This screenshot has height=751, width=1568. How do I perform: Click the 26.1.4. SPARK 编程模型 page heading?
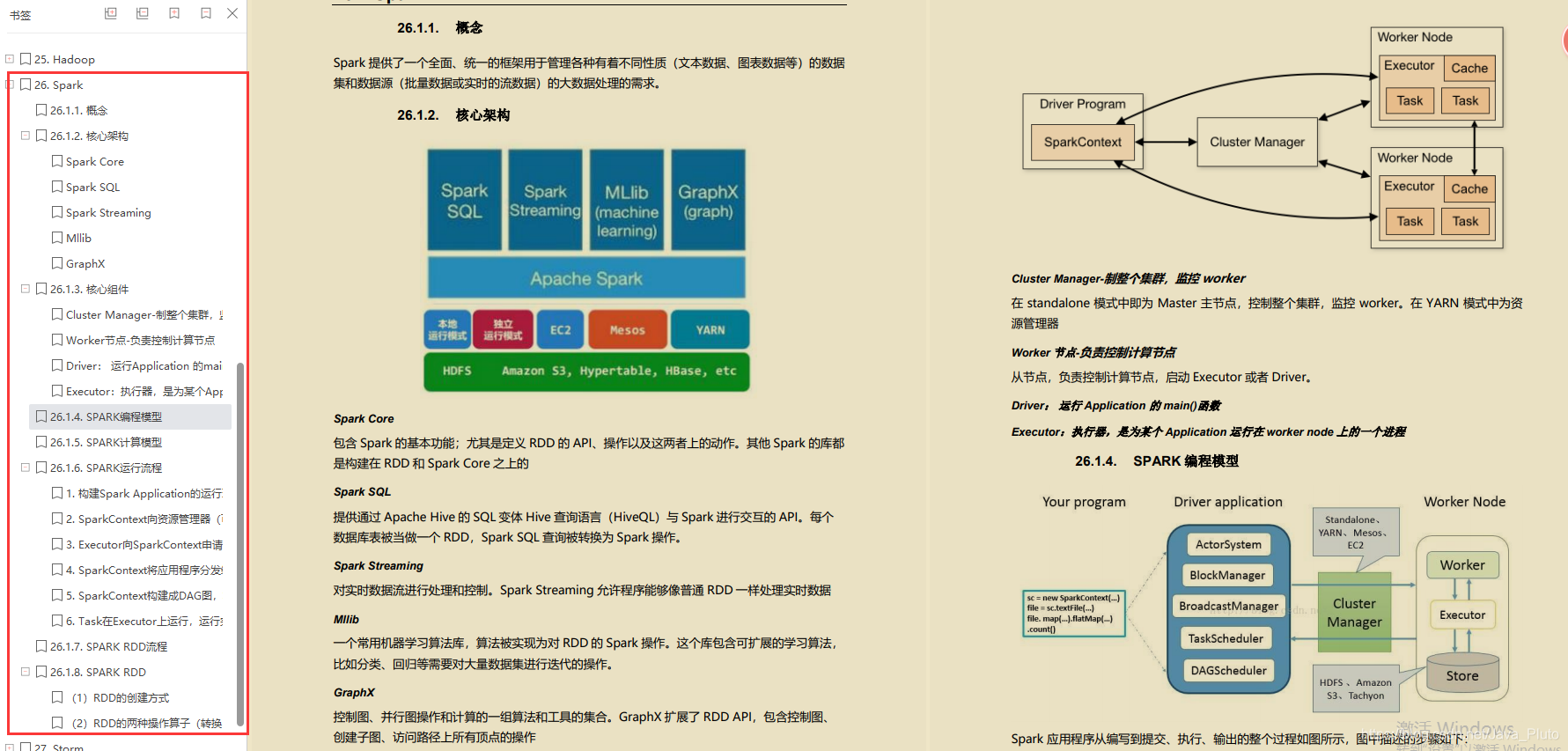pos(1157,460)
